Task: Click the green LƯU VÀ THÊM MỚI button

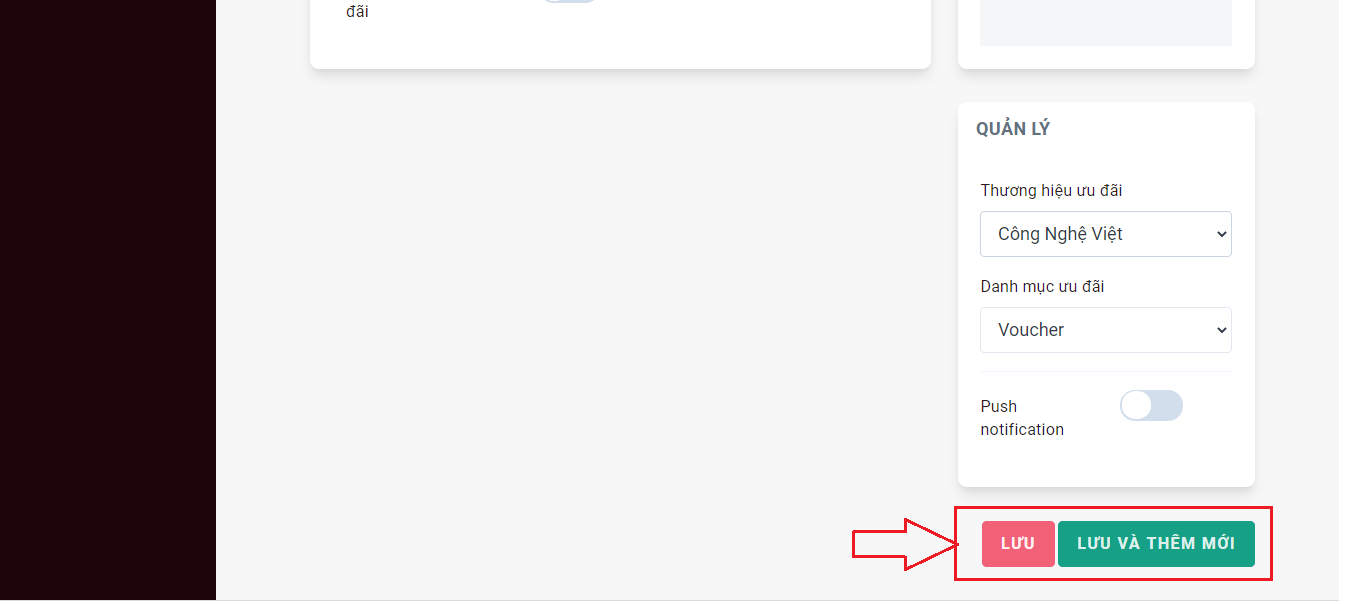Action: 1156,544
